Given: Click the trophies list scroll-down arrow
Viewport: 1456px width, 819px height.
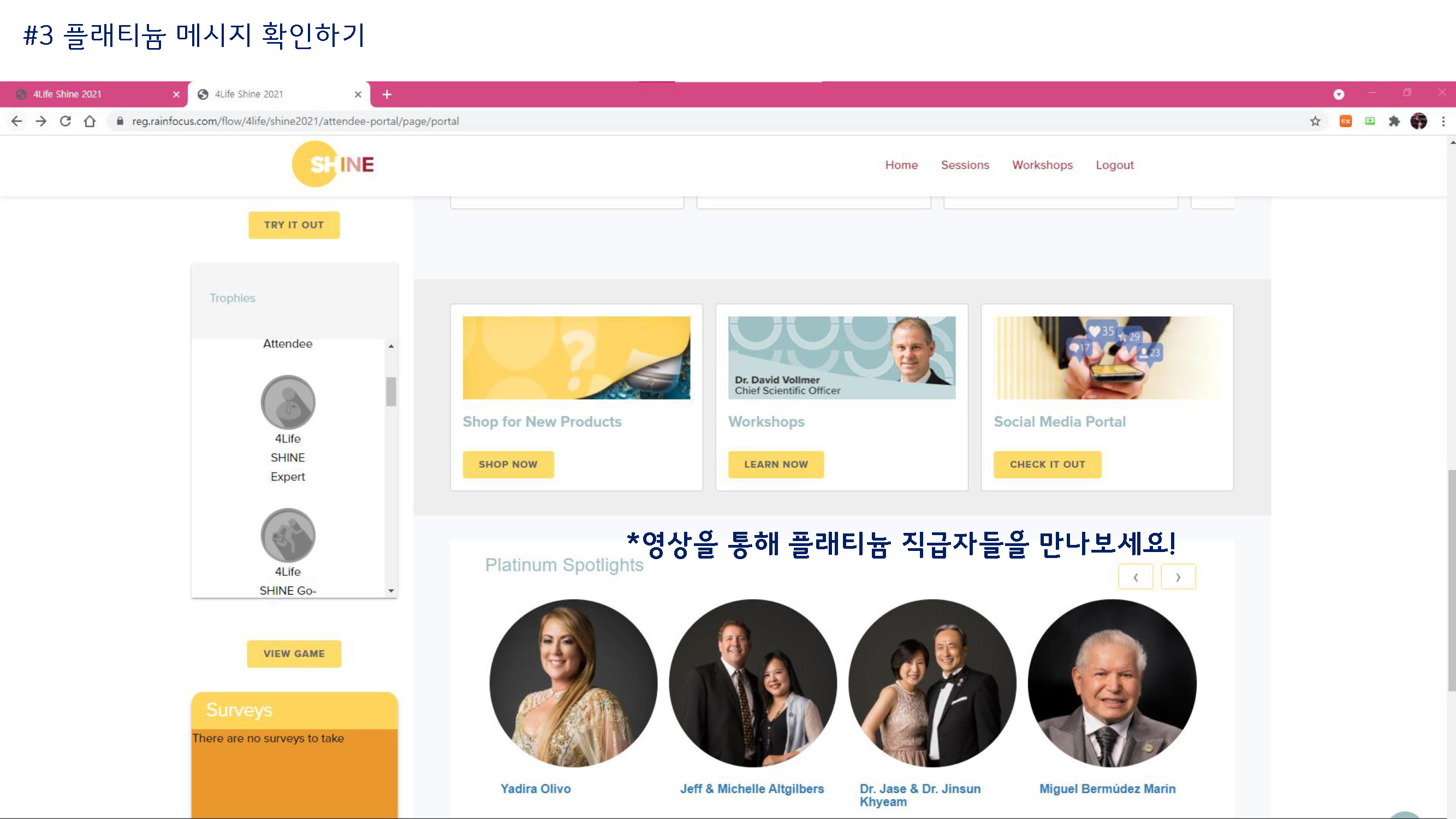Looking at the screenshot, I should coord(390,591).
